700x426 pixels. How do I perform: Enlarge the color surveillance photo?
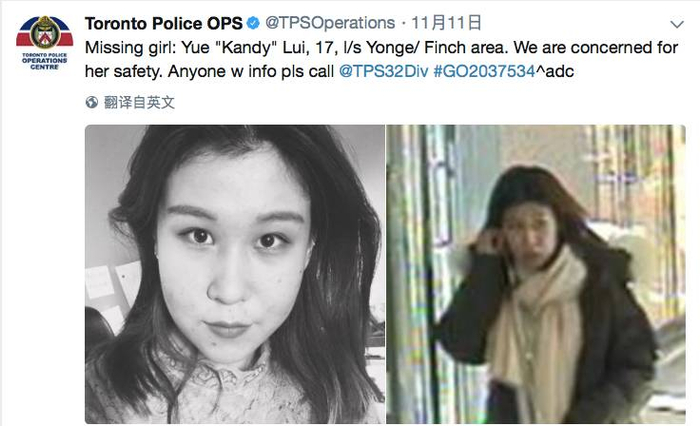tap(536, 274)
